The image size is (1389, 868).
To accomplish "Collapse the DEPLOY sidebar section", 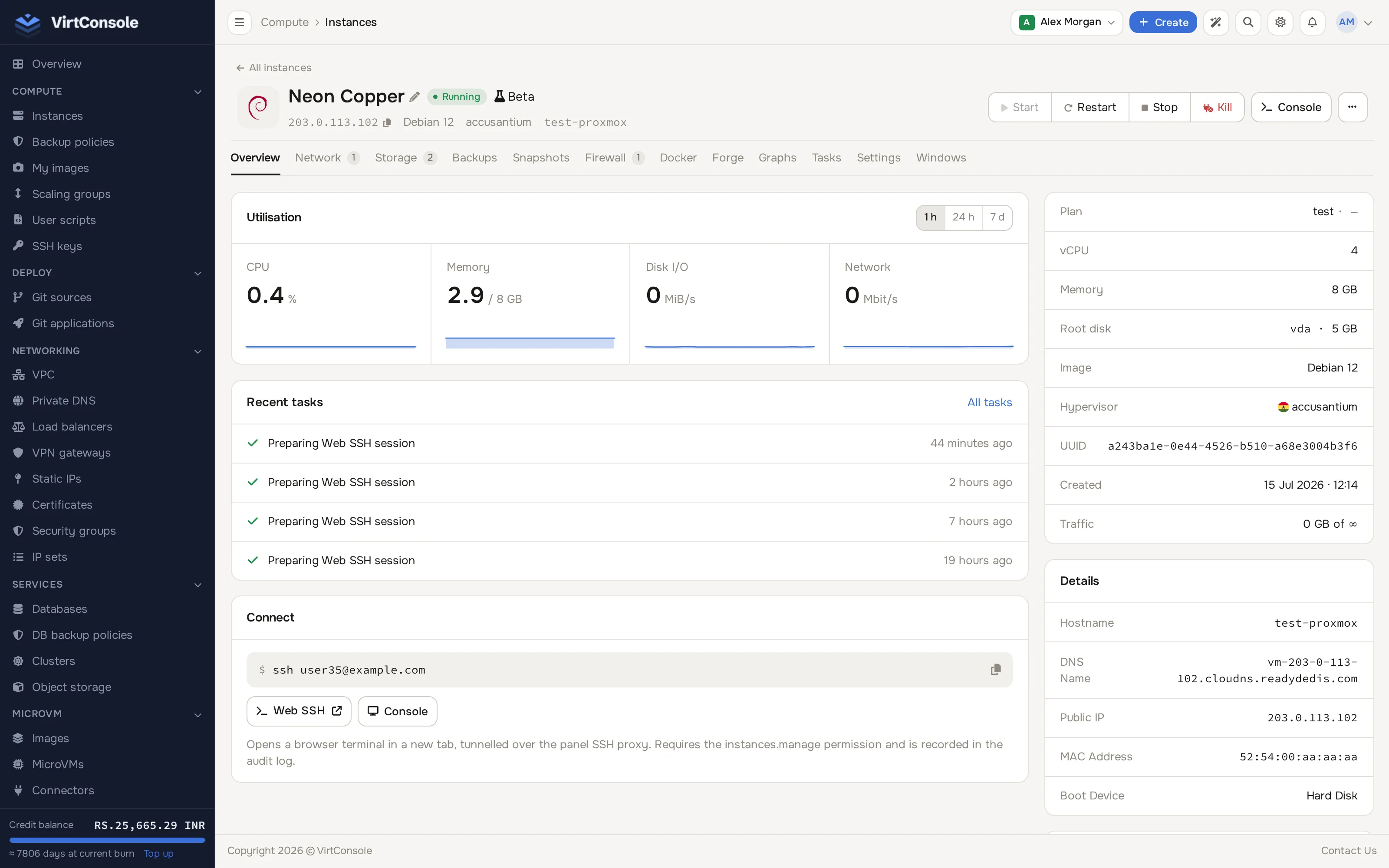I will click(x=197, y=273).
